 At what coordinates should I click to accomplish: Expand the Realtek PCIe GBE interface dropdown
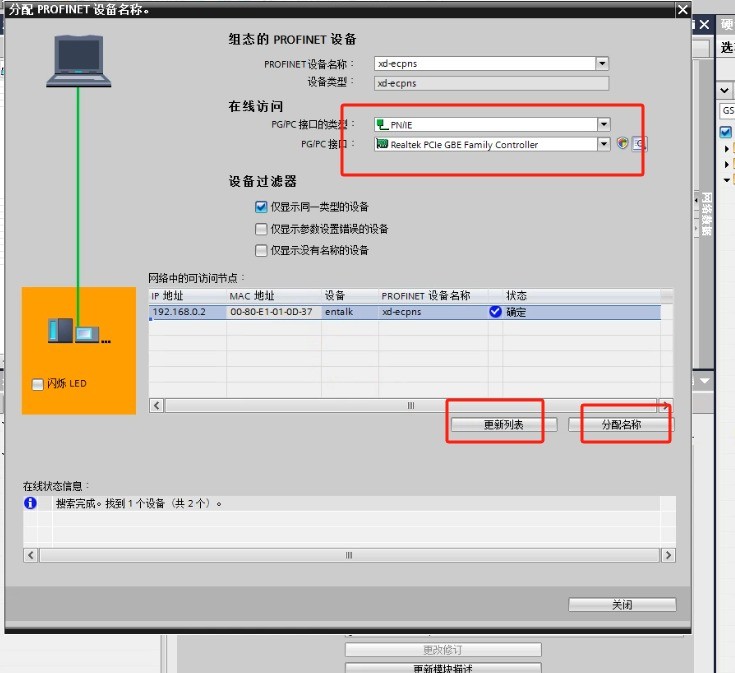click(x=602, y=145)
